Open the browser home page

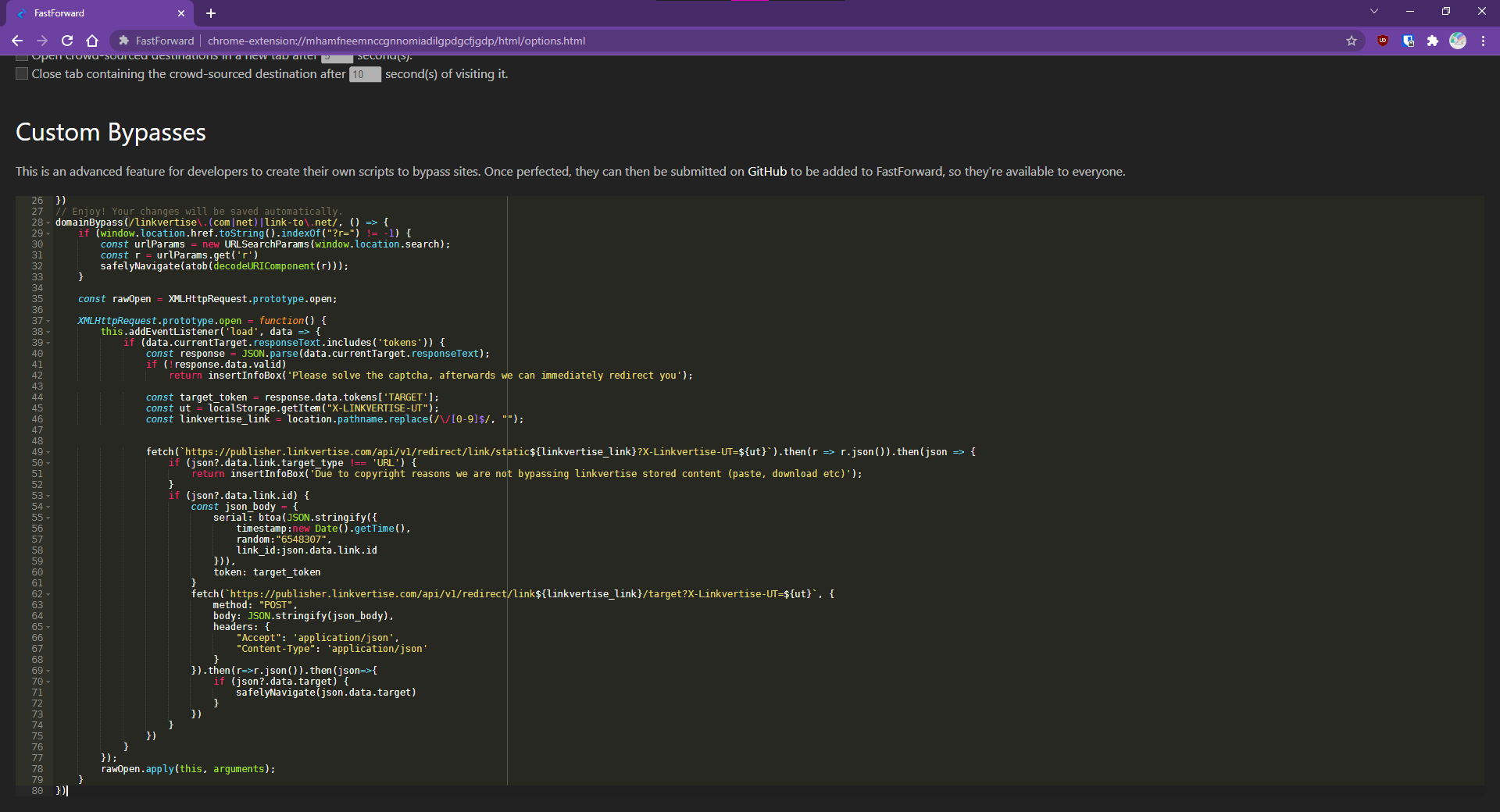pos(92,41)
